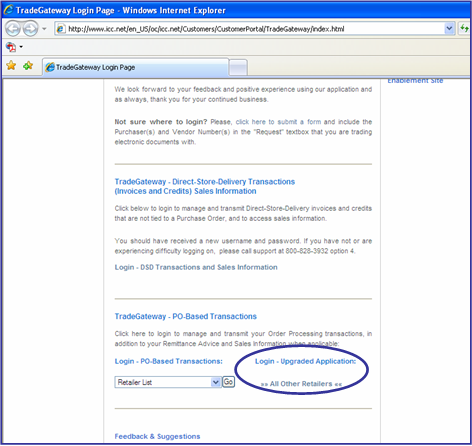Open a new blank tab
The height and width of the screenshot is (446, 472).
(x=239, y=68)
